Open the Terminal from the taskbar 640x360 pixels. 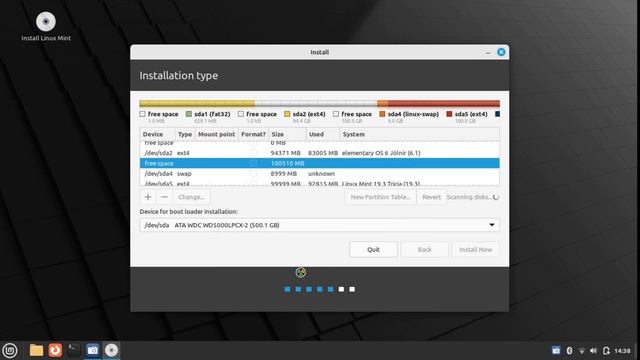(x=74, y=350)
